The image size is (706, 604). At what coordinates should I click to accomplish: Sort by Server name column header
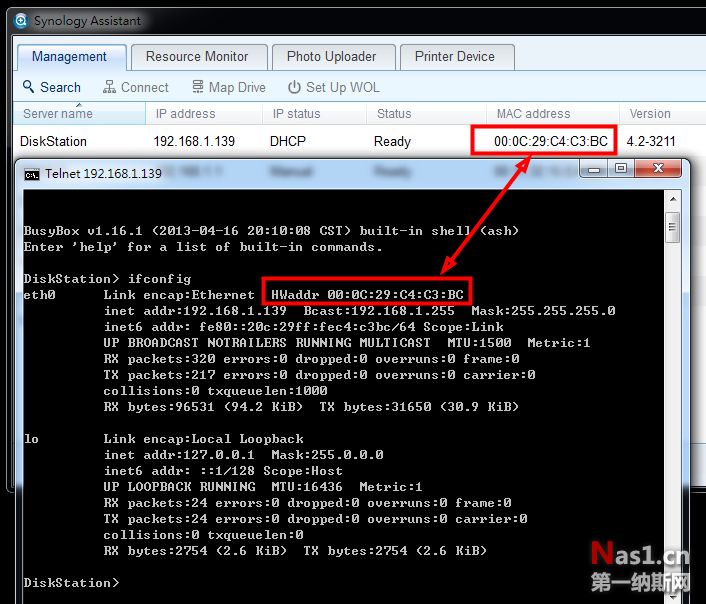[79, 114]
